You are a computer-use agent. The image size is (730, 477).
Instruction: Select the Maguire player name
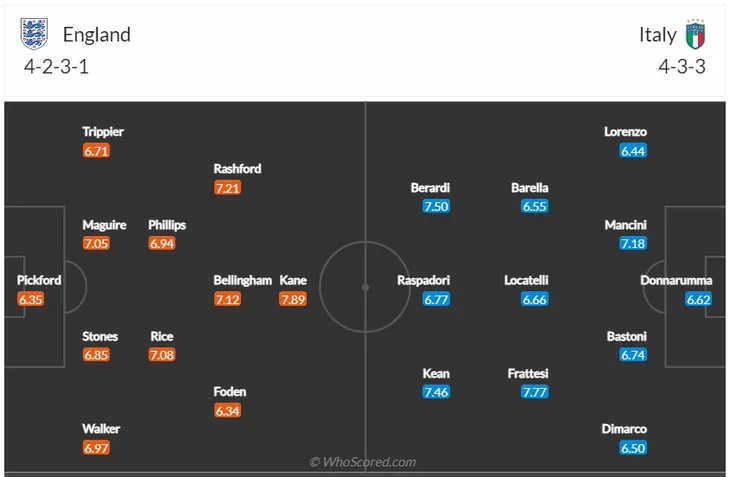click(104, 225)
